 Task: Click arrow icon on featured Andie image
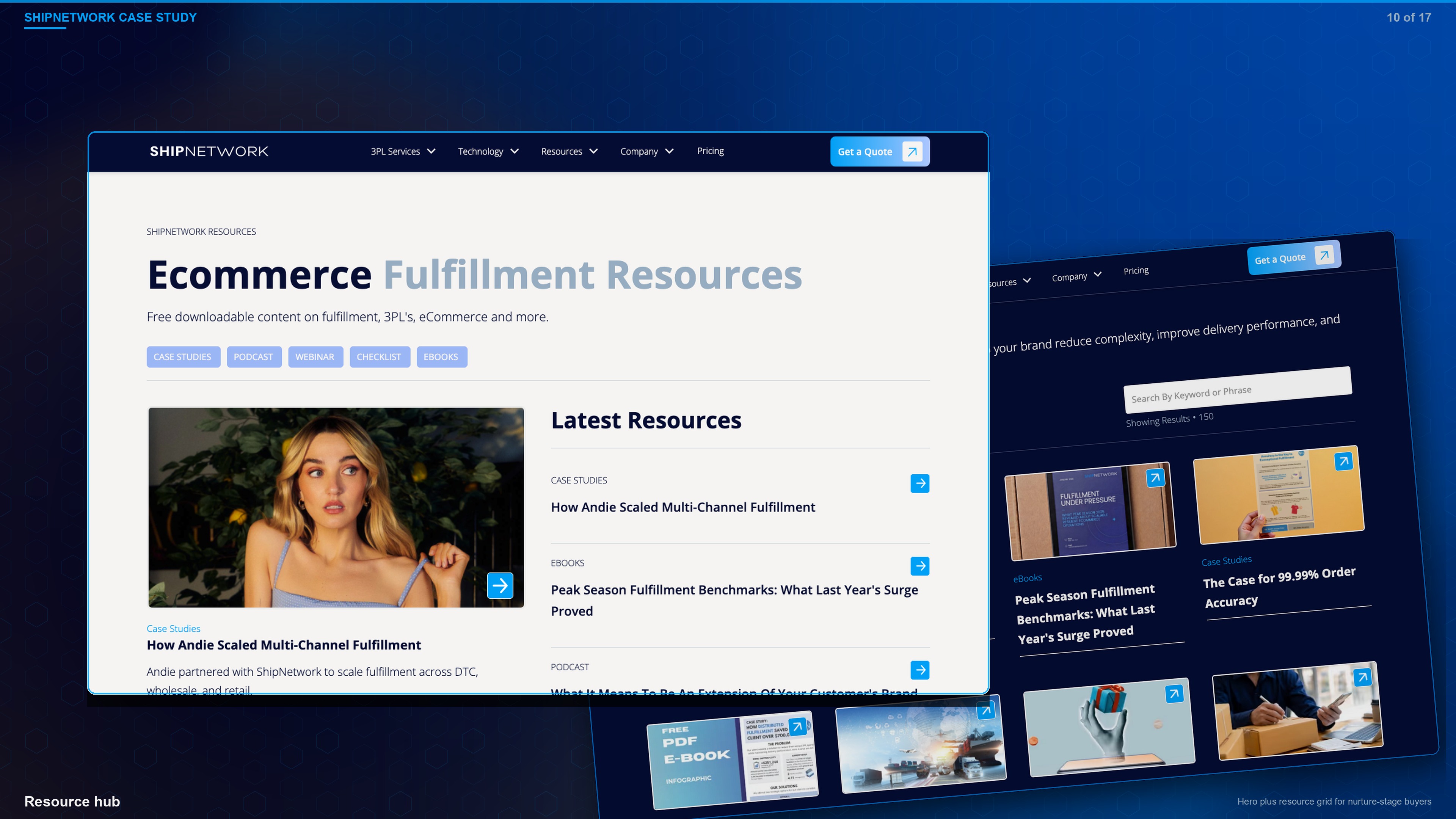pos(500,585)
